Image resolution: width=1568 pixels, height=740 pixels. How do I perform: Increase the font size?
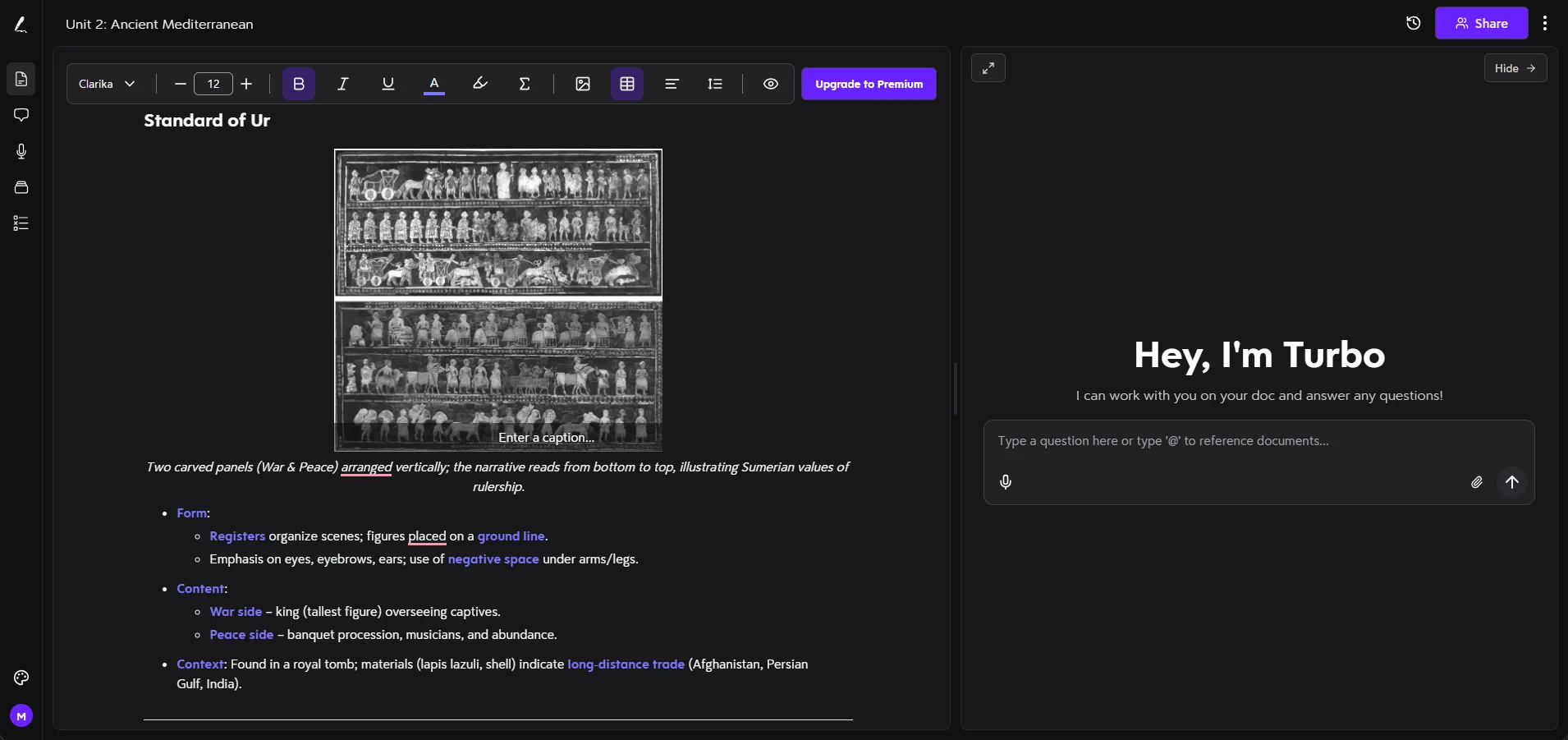coord(246,84)
